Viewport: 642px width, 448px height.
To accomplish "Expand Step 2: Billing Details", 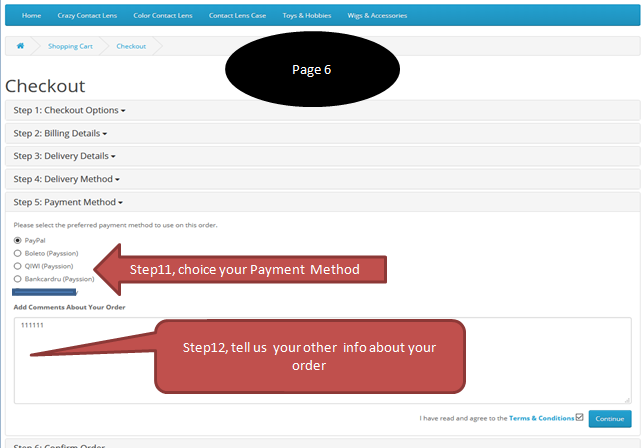I will [60, 132].
